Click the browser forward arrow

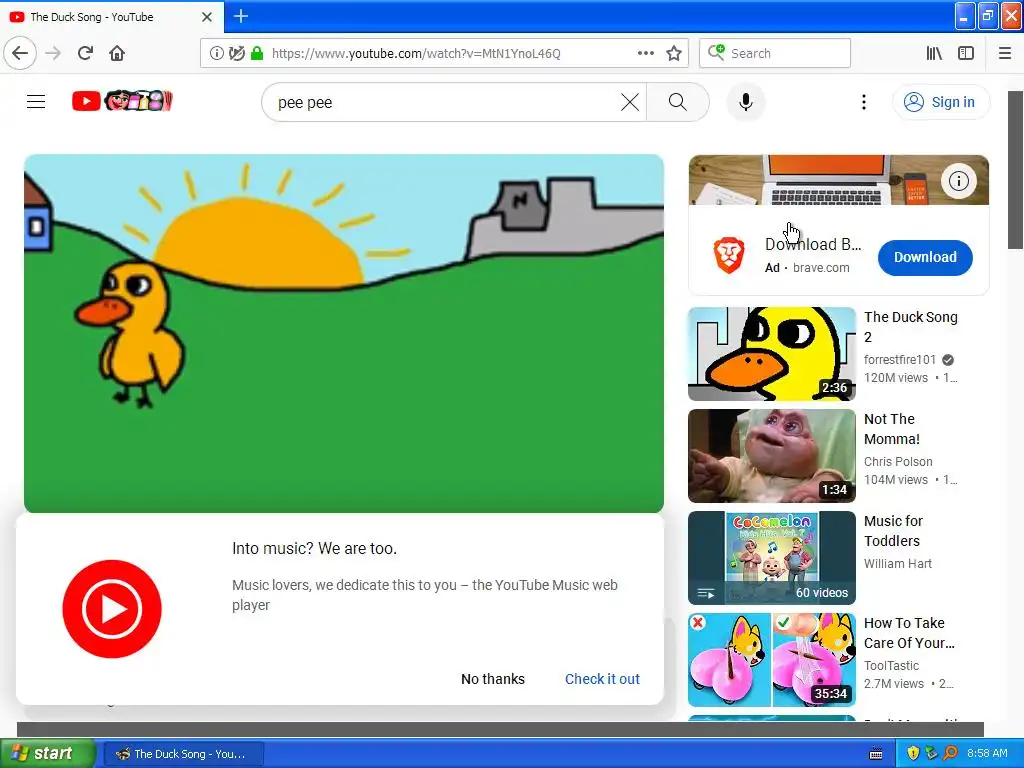coord(53,53)
